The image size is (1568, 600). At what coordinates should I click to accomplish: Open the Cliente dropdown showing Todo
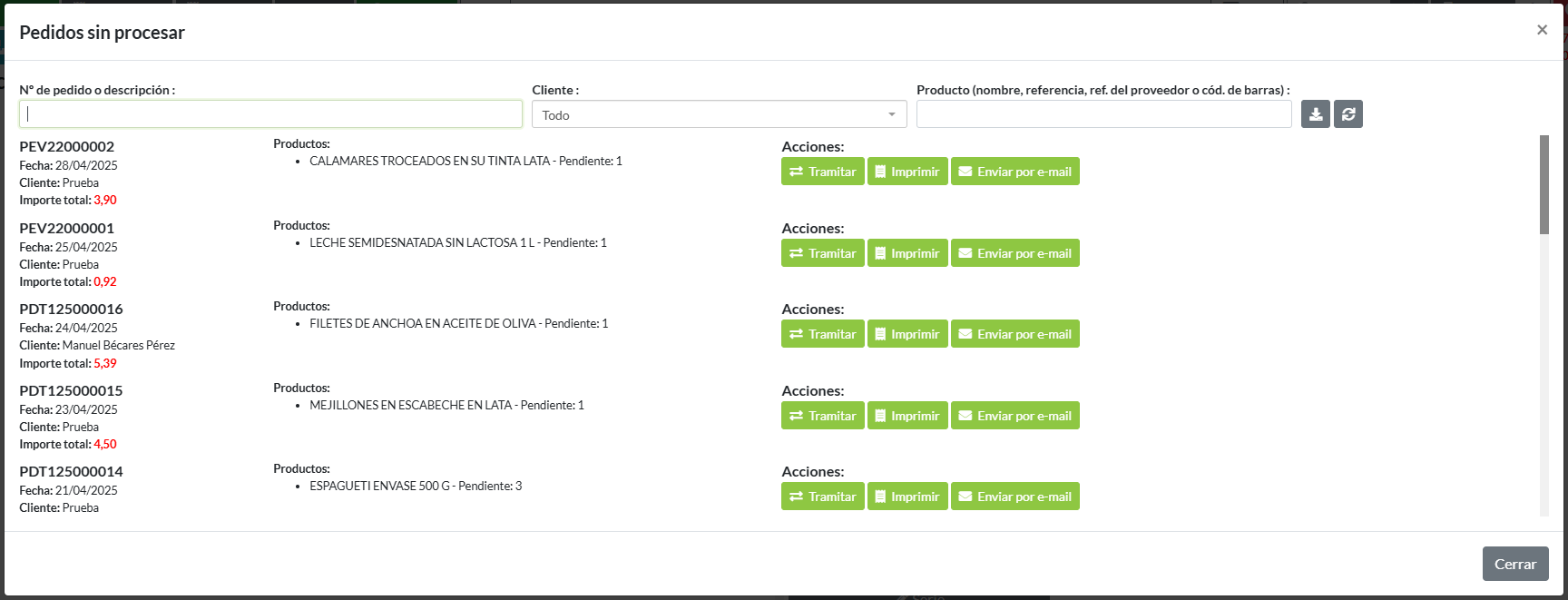click(719, 114)
